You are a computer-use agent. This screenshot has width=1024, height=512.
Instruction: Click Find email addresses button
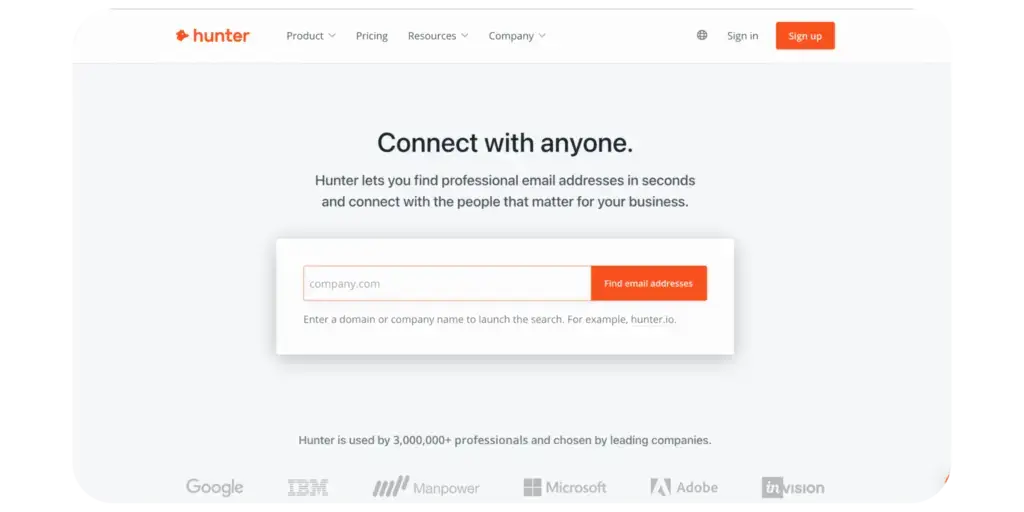click(648, 283)
